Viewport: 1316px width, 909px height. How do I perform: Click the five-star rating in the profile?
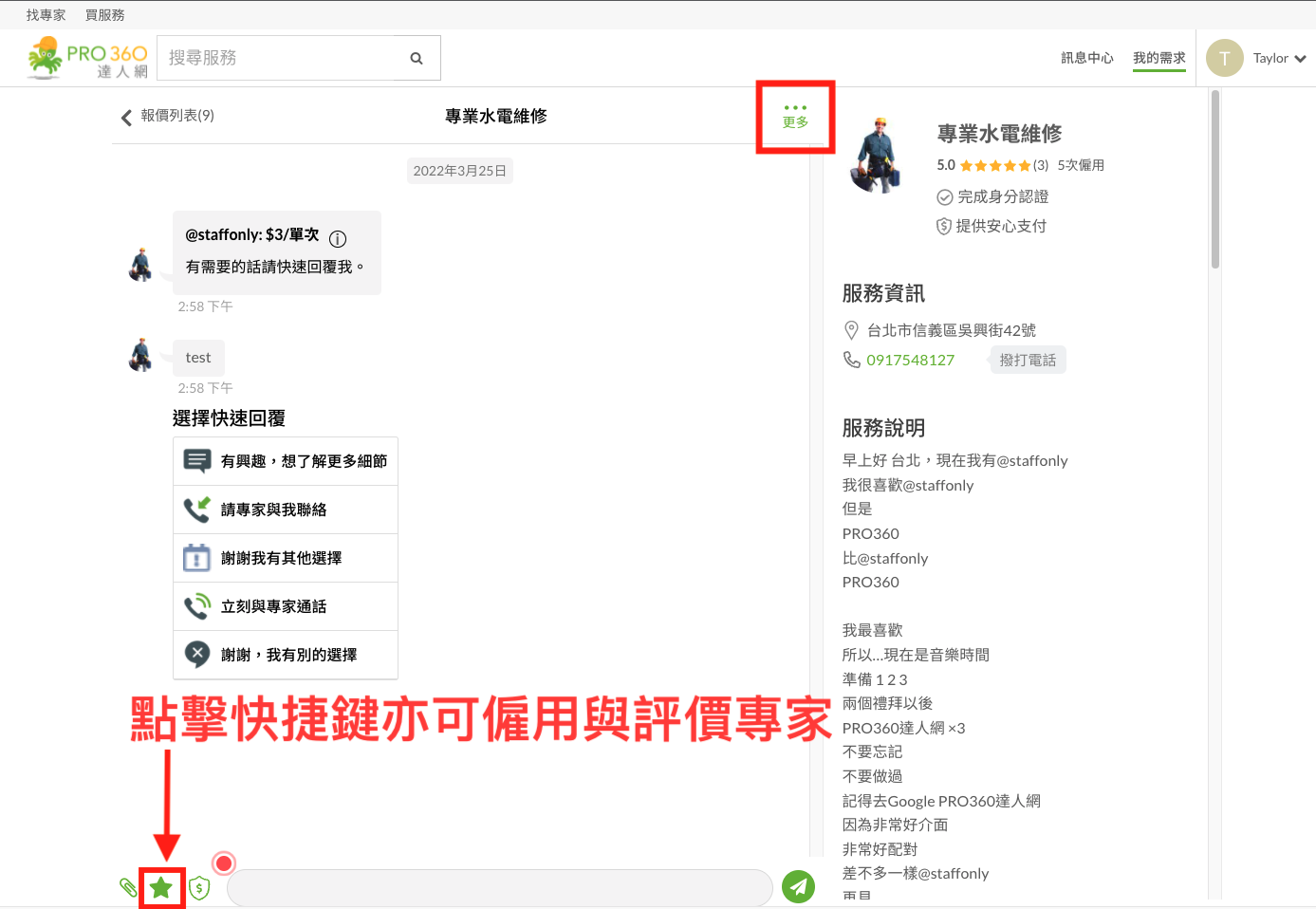(x=995, y=165)
